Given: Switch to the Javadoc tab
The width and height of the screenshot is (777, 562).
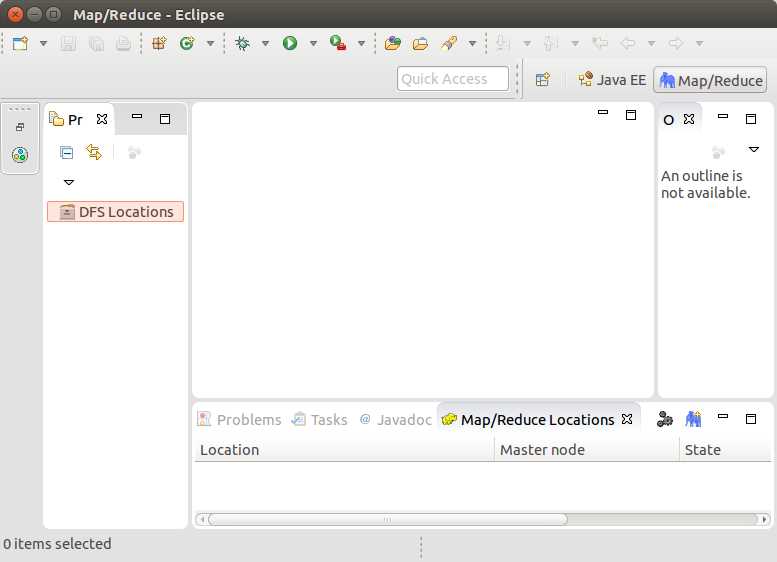Looking at the screenshot, I should coord(395,420).
